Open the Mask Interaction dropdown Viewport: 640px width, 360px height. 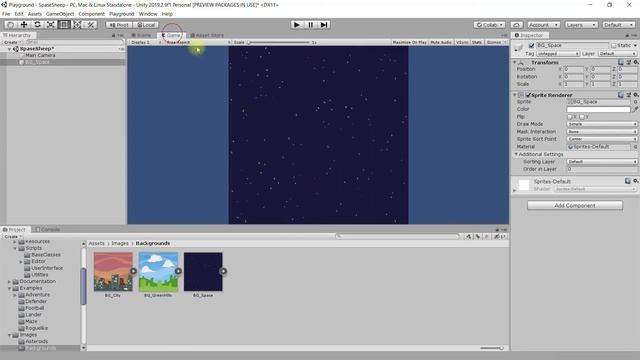(602, 132)
